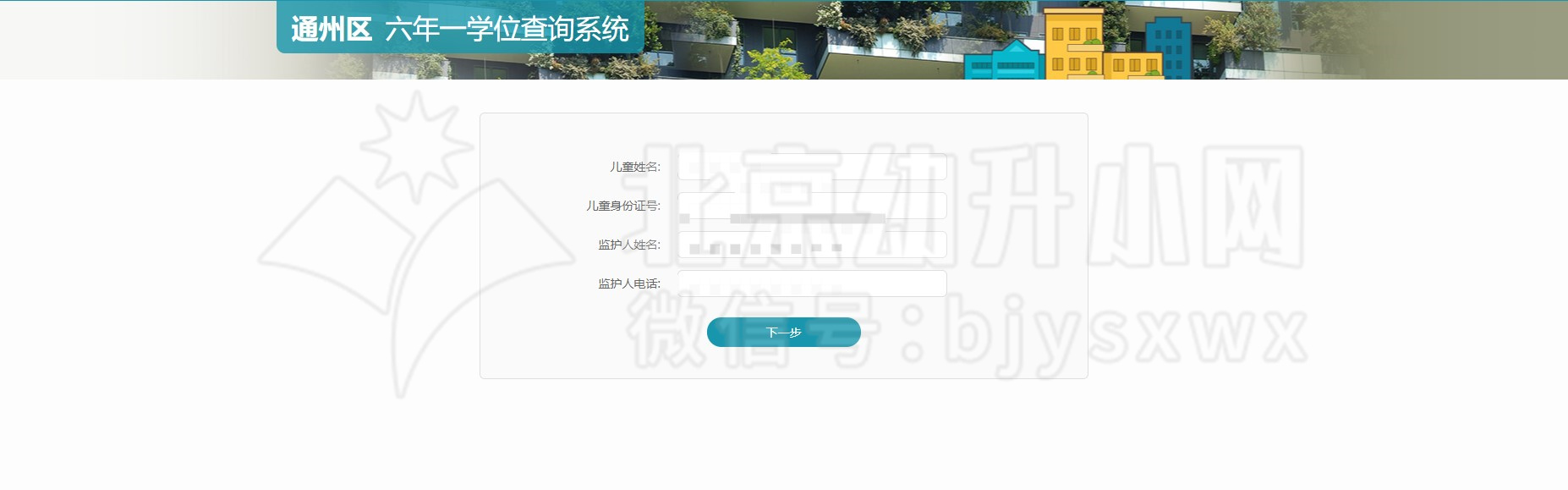Click the 通州区 title text
The width and height of the screenshot is (1568, 490).
pyautogui.click(x=332, y=30)
